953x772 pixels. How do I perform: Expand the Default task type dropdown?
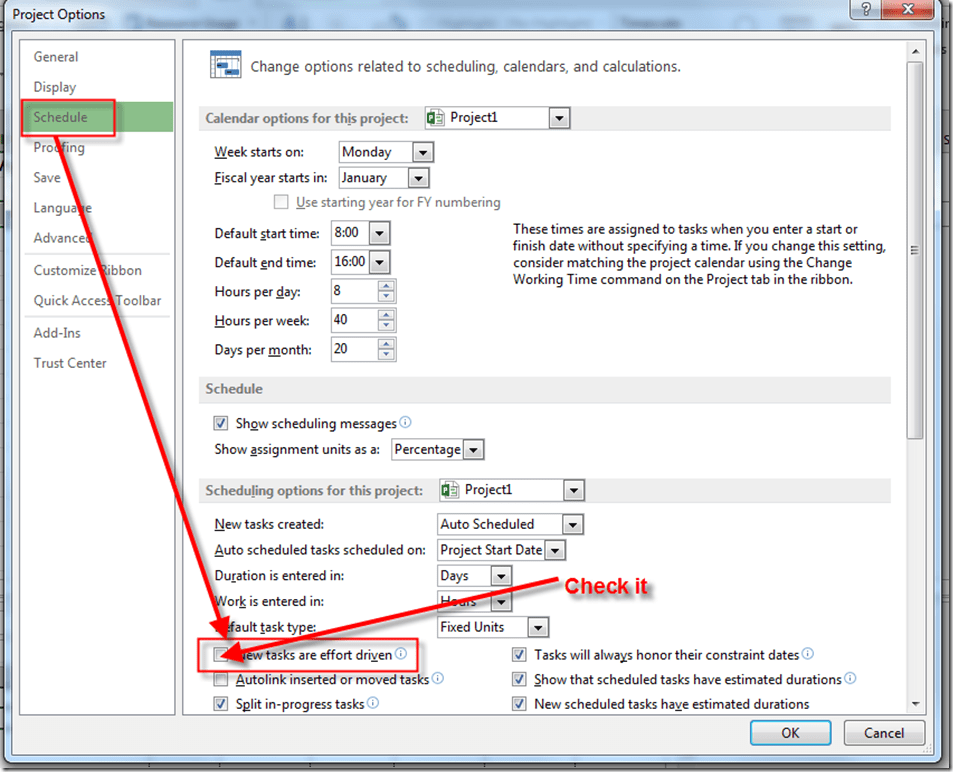click(x=538, y=628)
